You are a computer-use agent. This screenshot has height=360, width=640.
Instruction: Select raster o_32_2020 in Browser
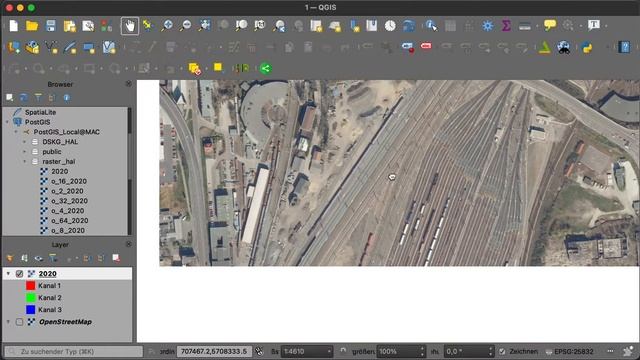[x=69, y=201]
